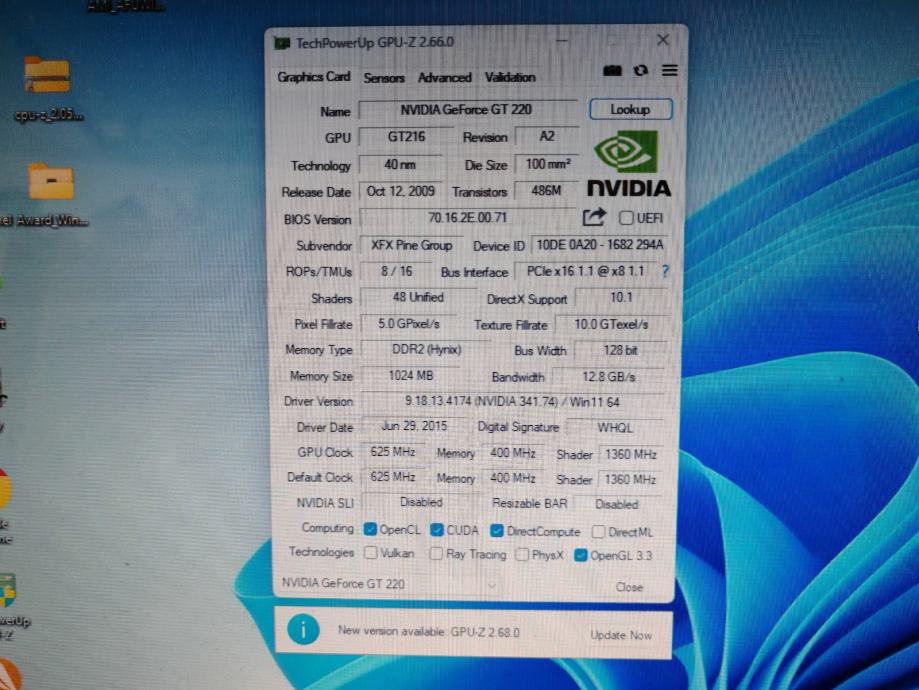This screenshot has height=690, width=919.
Task: Click the Pixel Fillrate 5.0 GPixel/s
Action: (409, 324)
